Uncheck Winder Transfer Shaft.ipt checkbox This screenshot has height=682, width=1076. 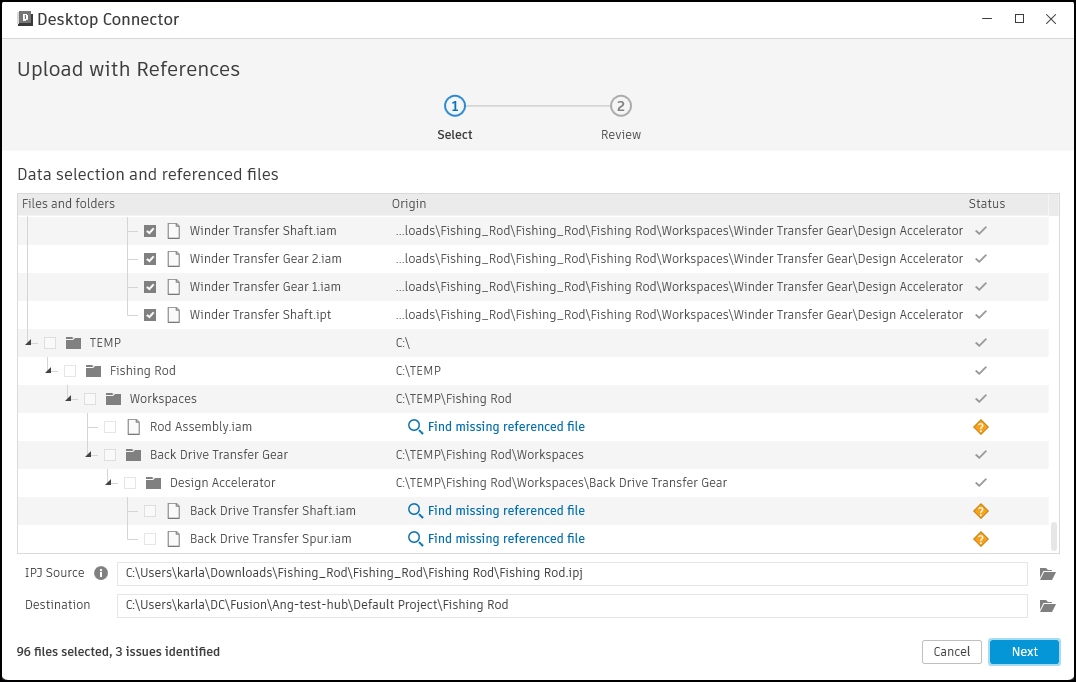coord(150,315)
